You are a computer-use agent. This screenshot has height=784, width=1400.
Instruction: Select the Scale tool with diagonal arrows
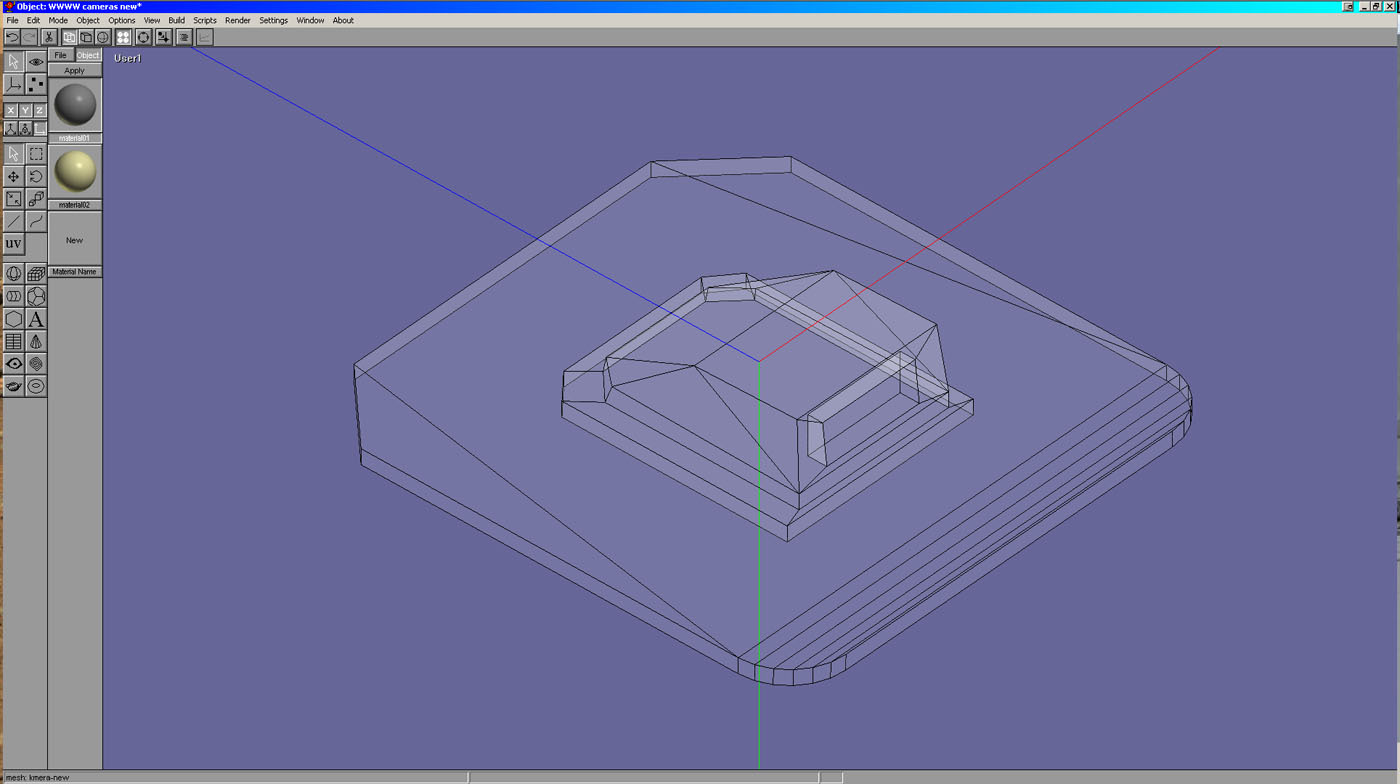click(13, 199)
